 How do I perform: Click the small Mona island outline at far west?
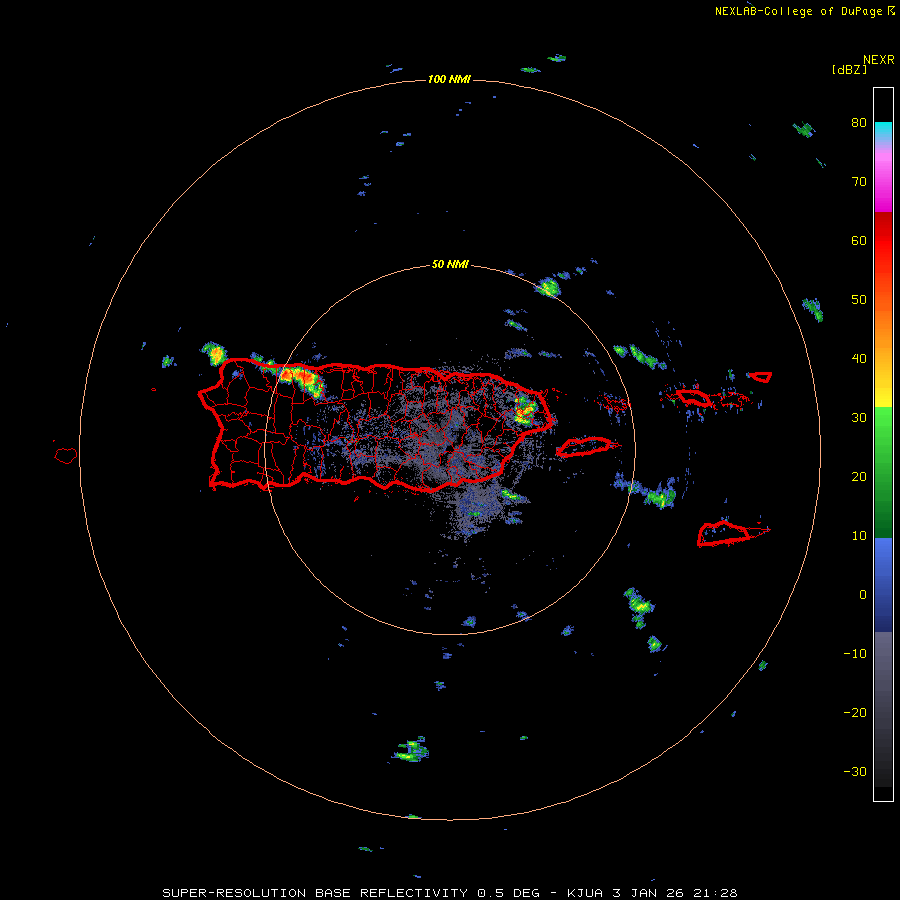pos(65,456)
